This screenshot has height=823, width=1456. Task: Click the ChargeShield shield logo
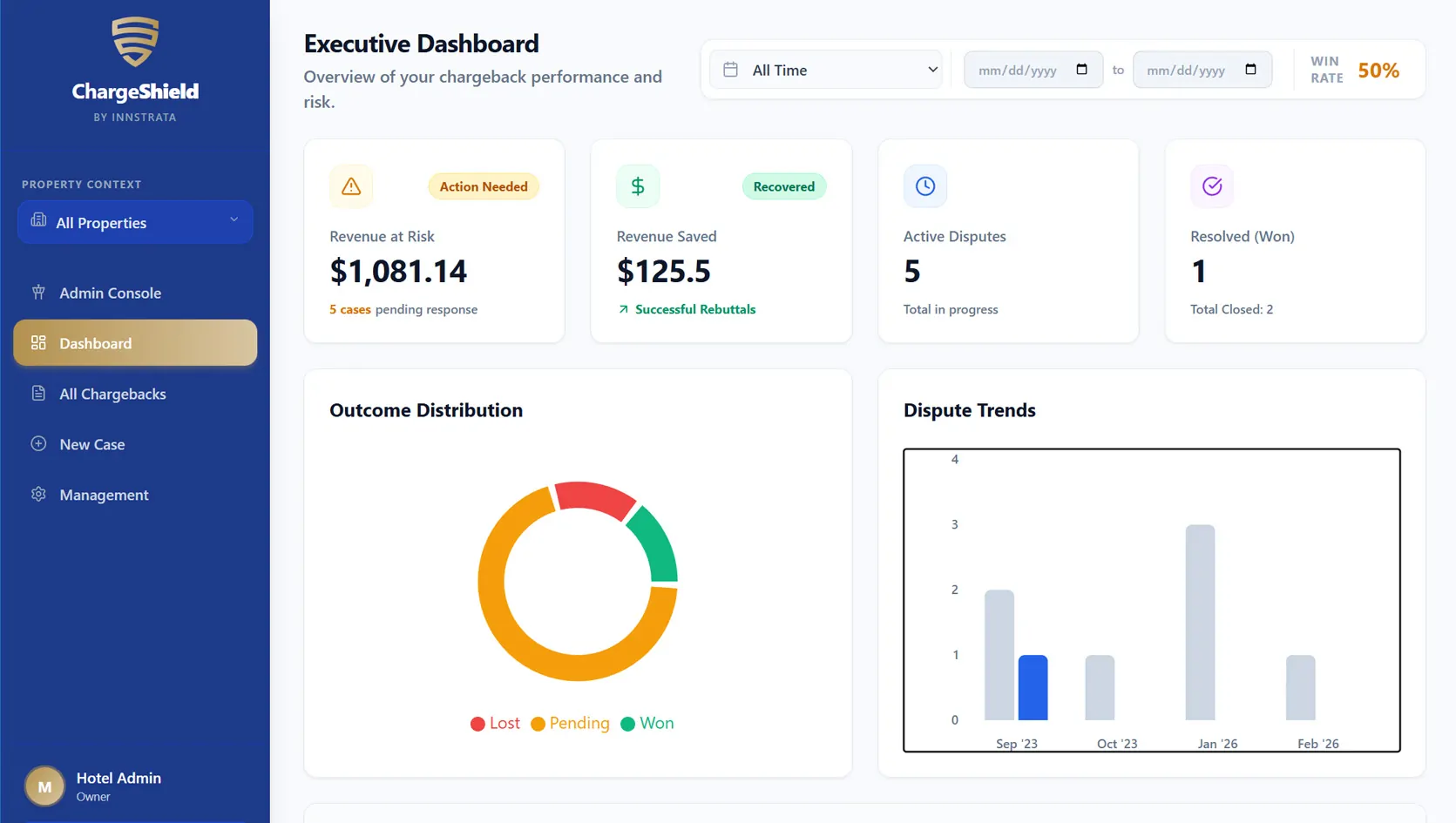[135, 42]
